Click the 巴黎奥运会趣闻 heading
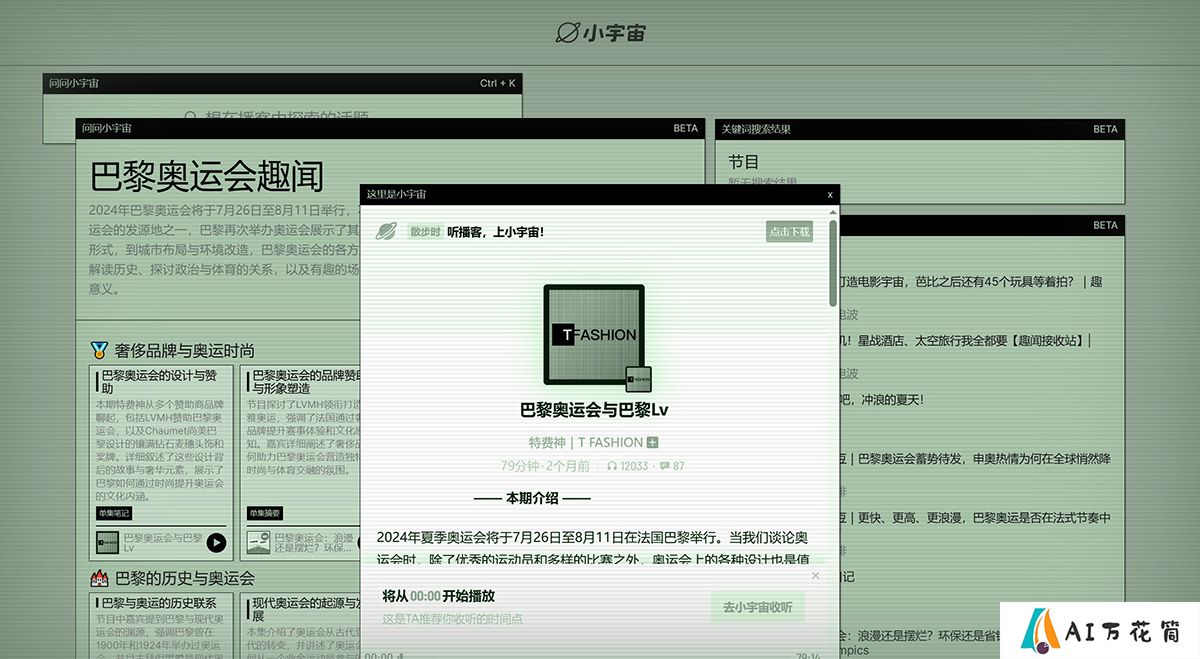The image size is (1200, 659). [207, 176]
